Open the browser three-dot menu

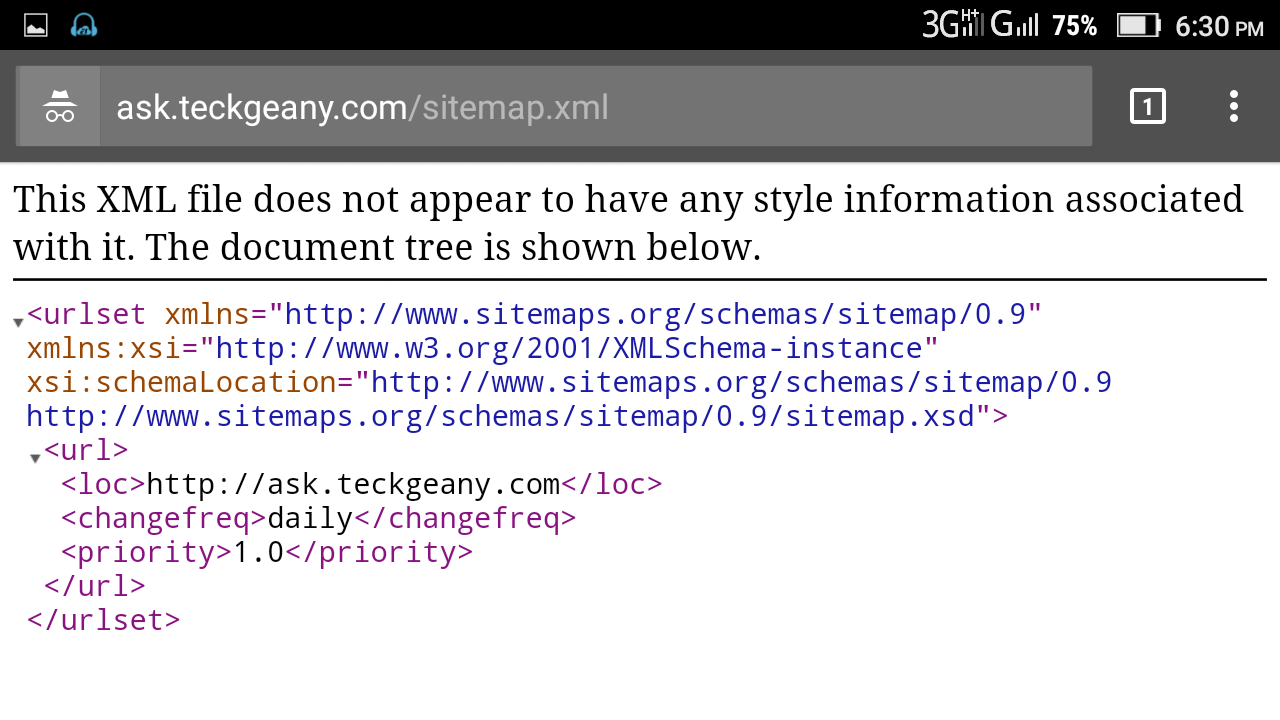pyautogui.click(x=1234, y=106)
